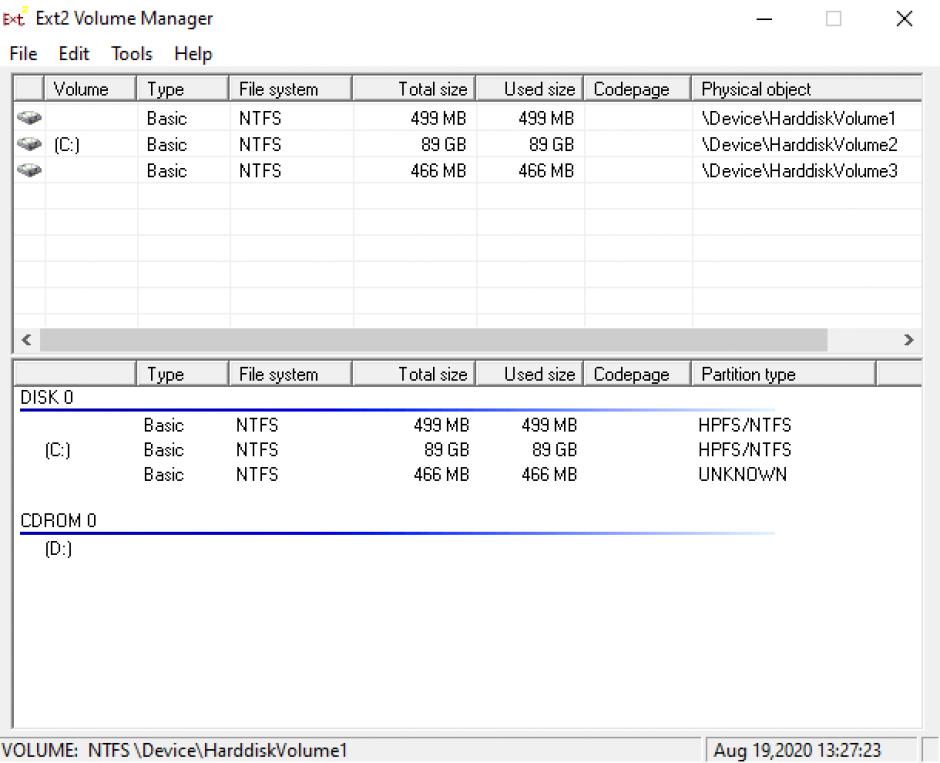Click the Physical object column header

pyautogui.click(x=806, y=89)
